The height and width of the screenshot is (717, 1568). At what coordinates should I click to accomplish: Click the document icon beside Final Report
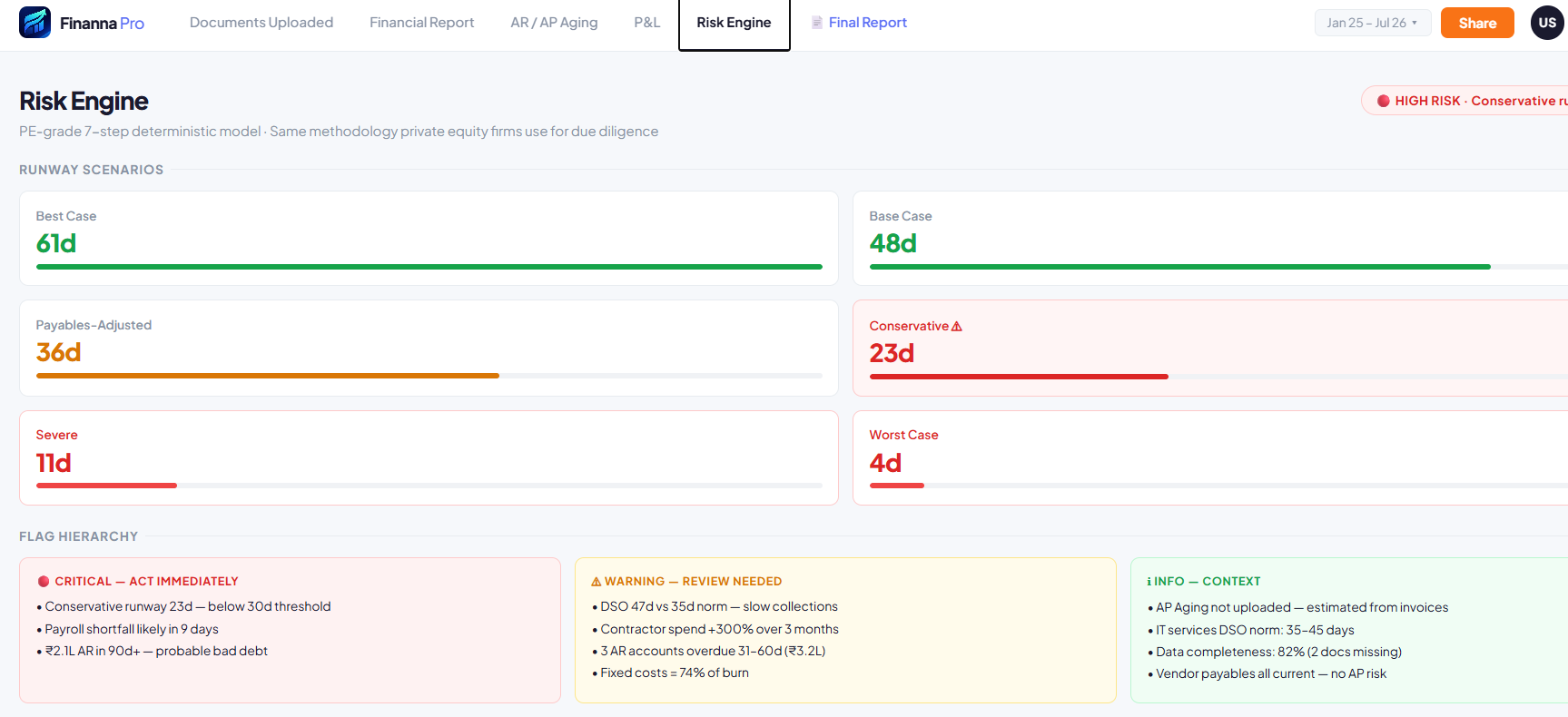click(x=817, y=23)
